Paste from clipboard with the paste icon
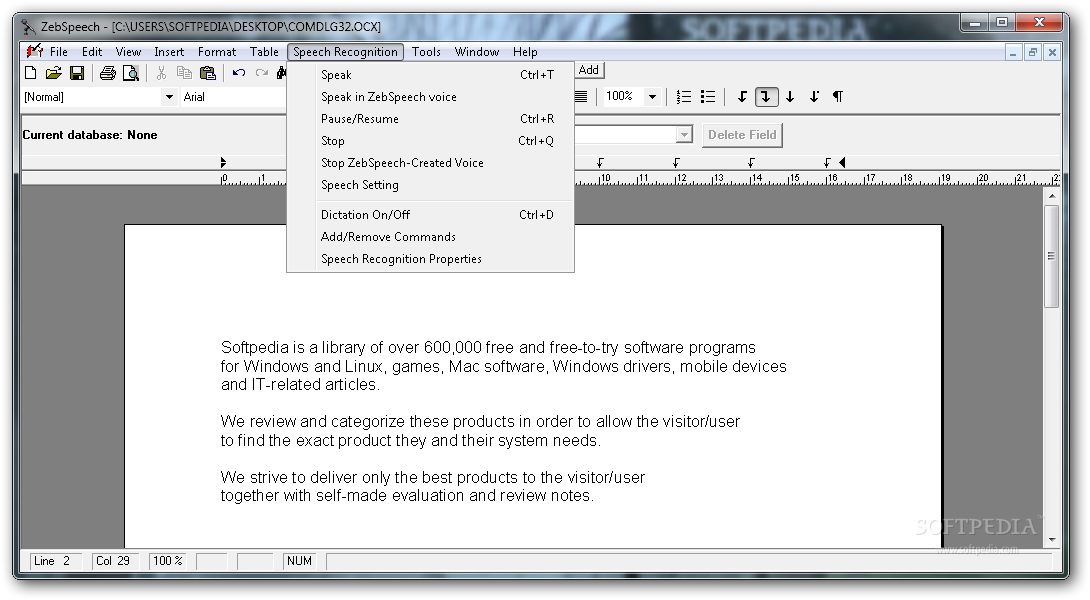The width and height of the screenshot is (1090, 600). pos(208,73)
